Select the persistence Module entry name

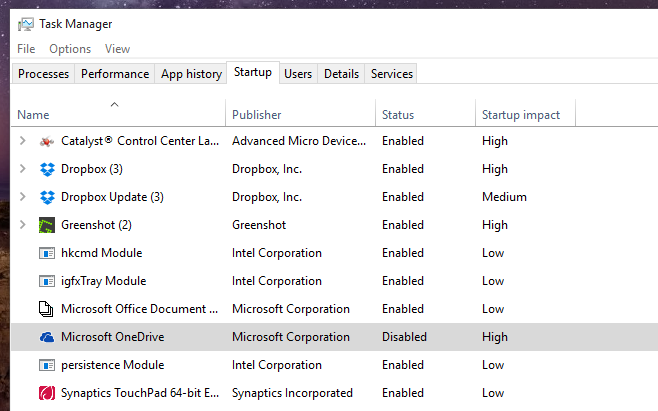pos(112,365)
